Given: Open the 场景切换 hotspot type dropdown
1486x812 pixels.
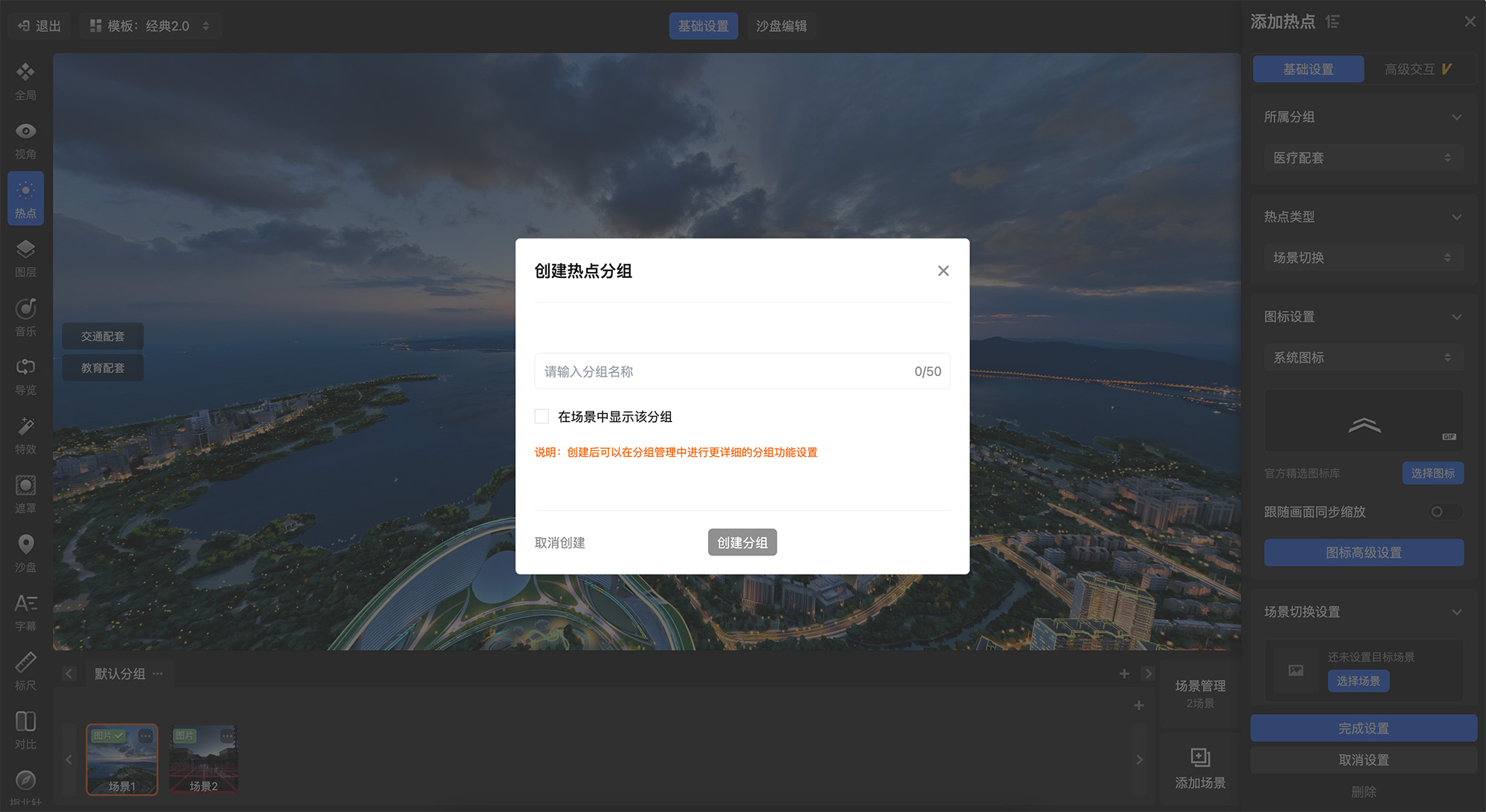Looking at the screenshot, I should [1363, 258].
